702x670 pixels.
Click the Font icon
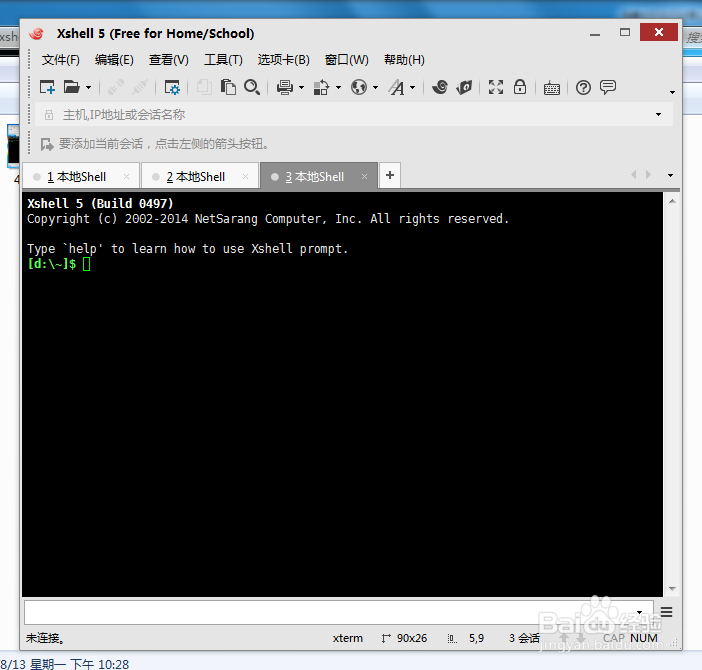396,87
